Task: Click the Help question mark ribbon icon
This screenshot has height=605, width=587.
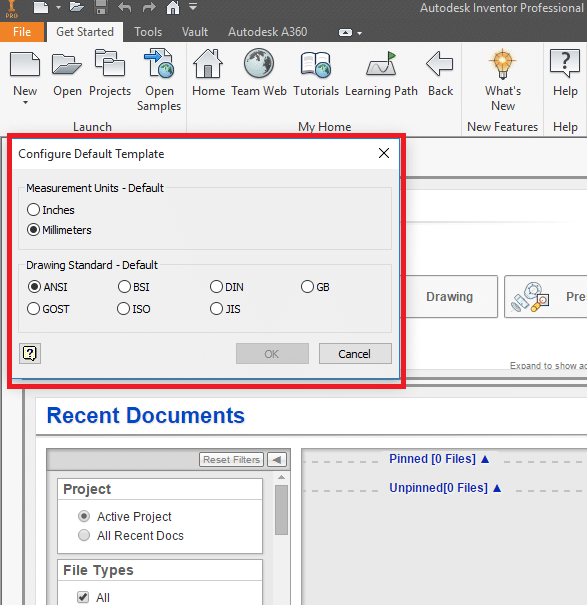Action: [x=565, y=63]
